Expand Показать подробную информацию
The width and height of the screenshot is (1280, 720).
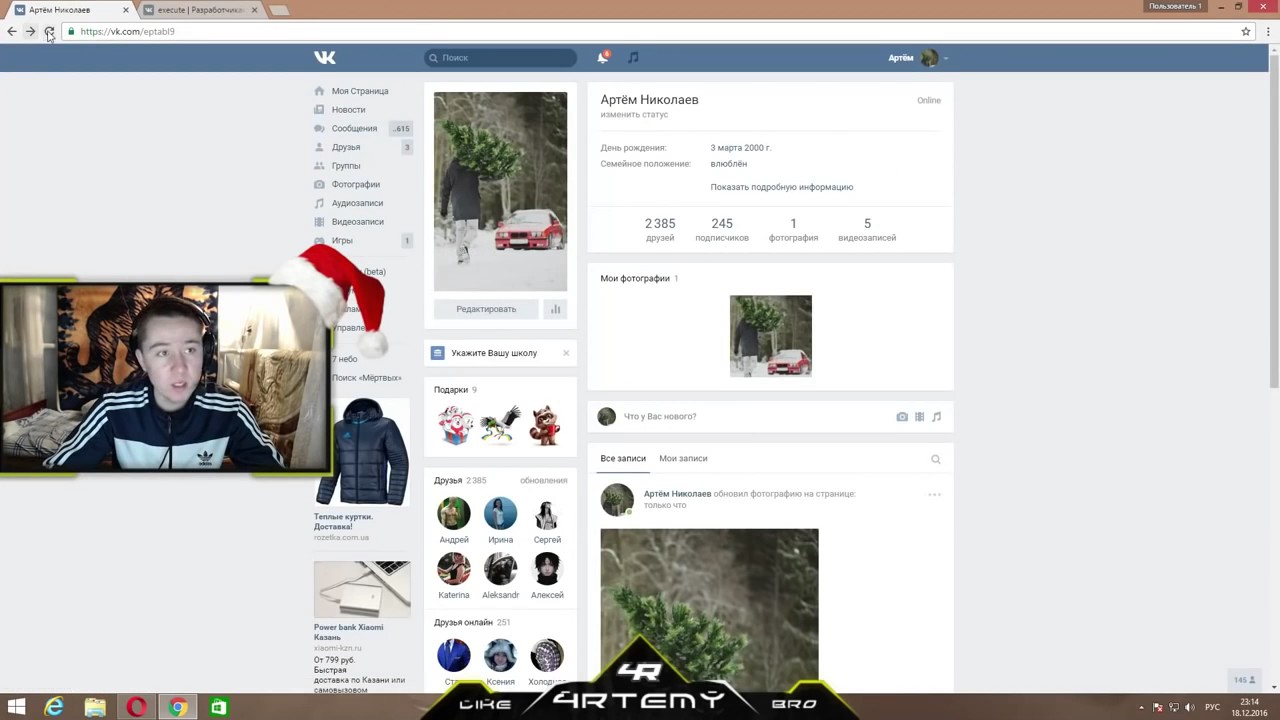(781, 187)
